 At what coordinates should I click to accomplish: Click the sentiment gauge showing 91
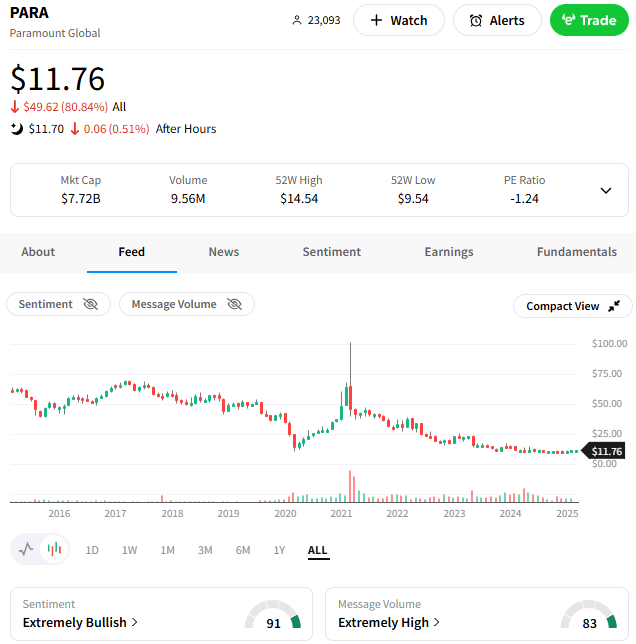[273, 615]
